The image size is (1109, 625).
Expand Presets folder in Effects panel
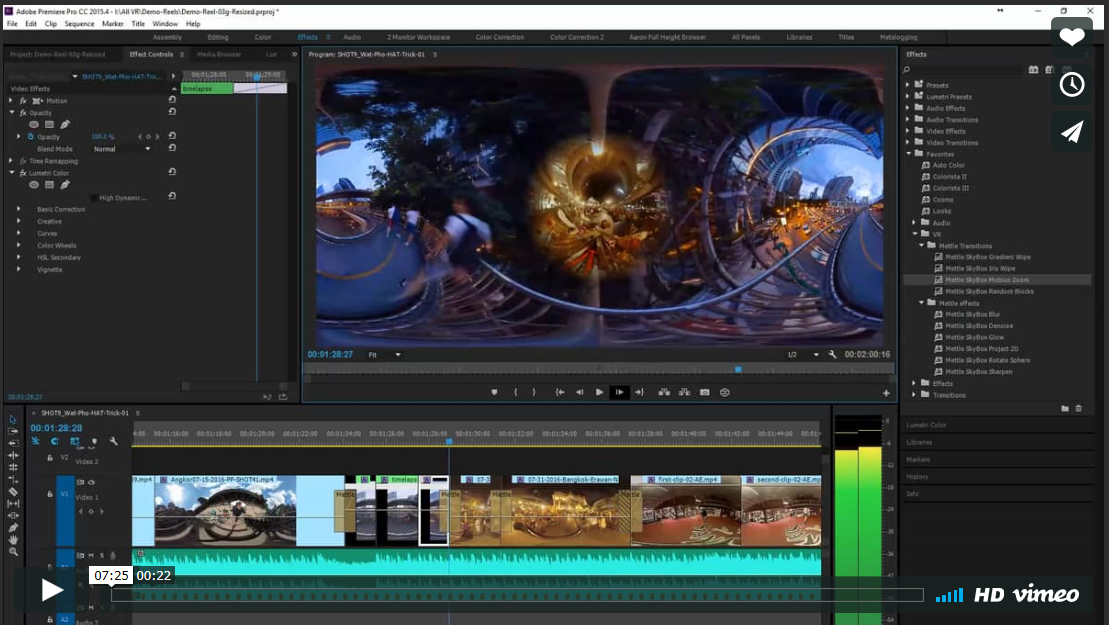click(x=908, y=85)
